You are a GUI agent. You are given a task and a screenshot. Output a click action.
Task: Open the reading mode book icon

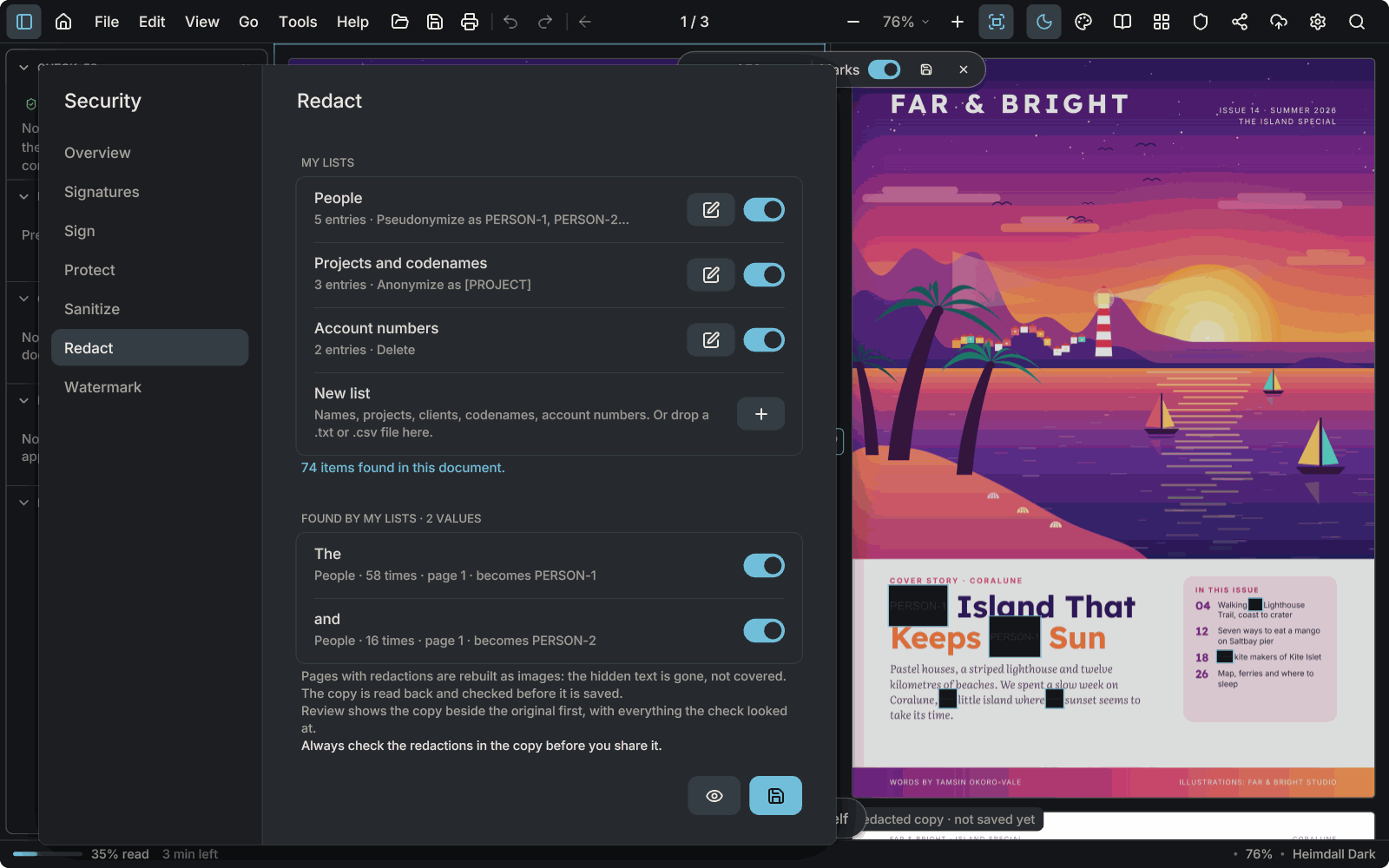pos(1122,22)
